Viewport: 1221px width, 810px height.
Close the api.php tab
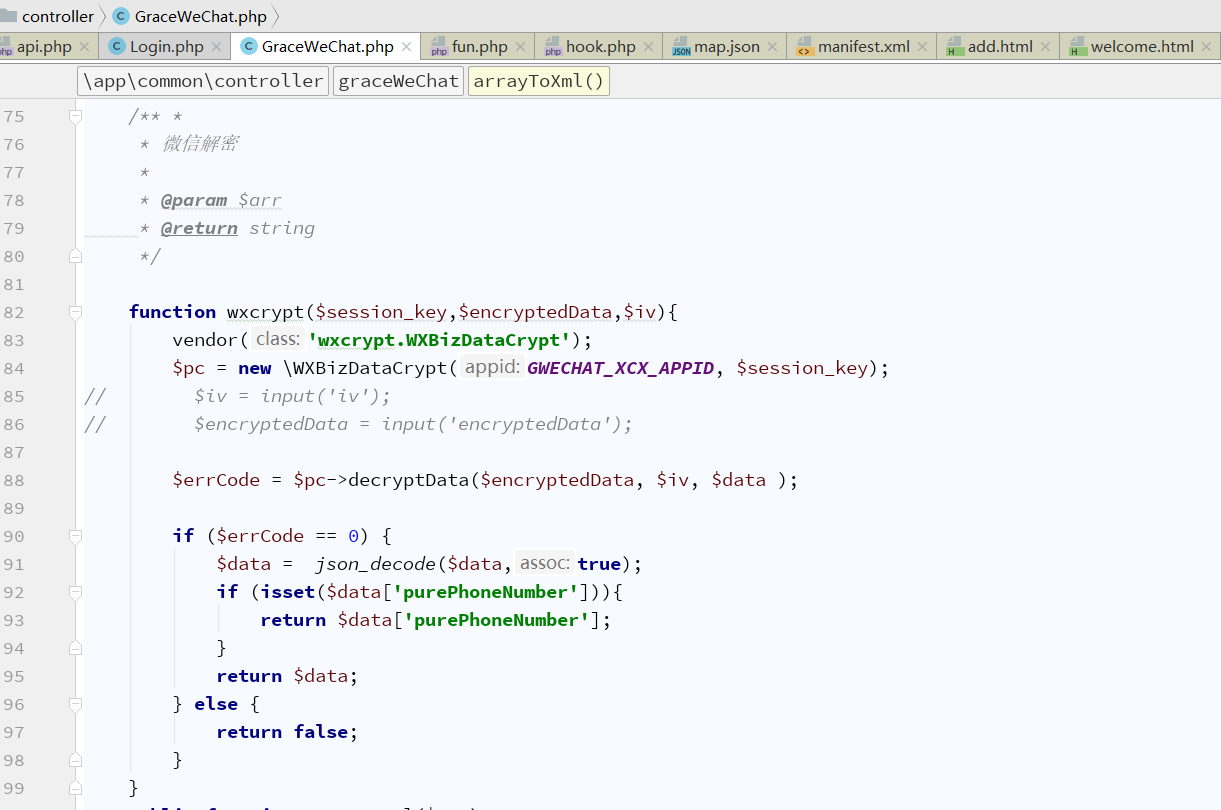tap(84, 47)
